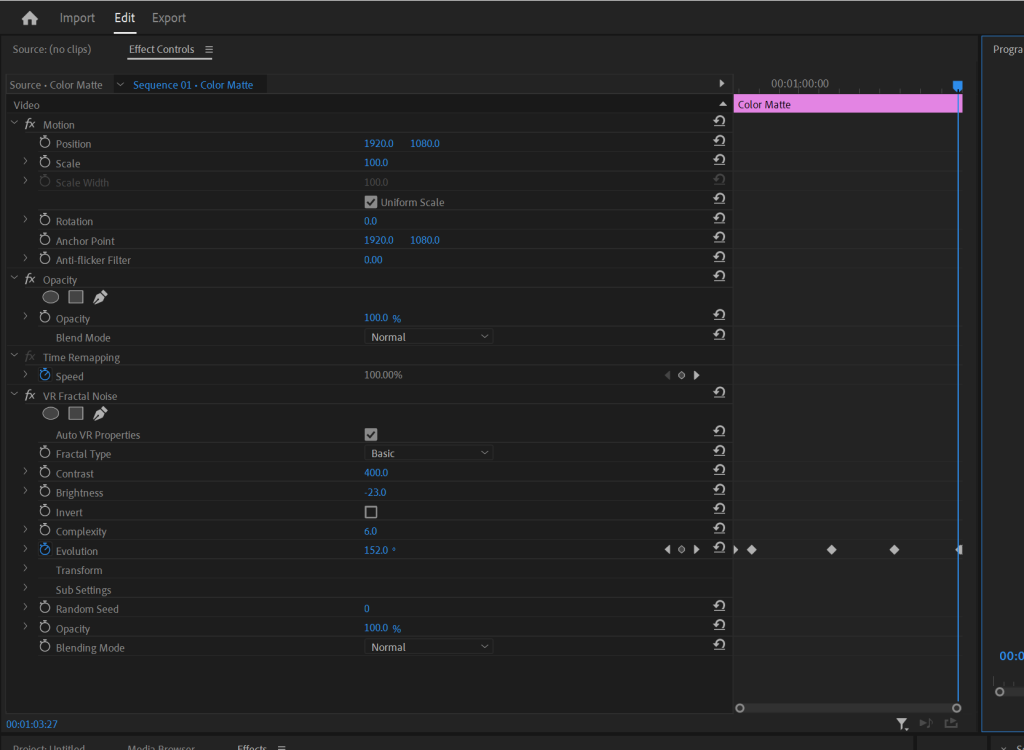Enable the Invert checkbox
Screen dimensions: 1024x750
pyautogui.click(x=371, y=512)
